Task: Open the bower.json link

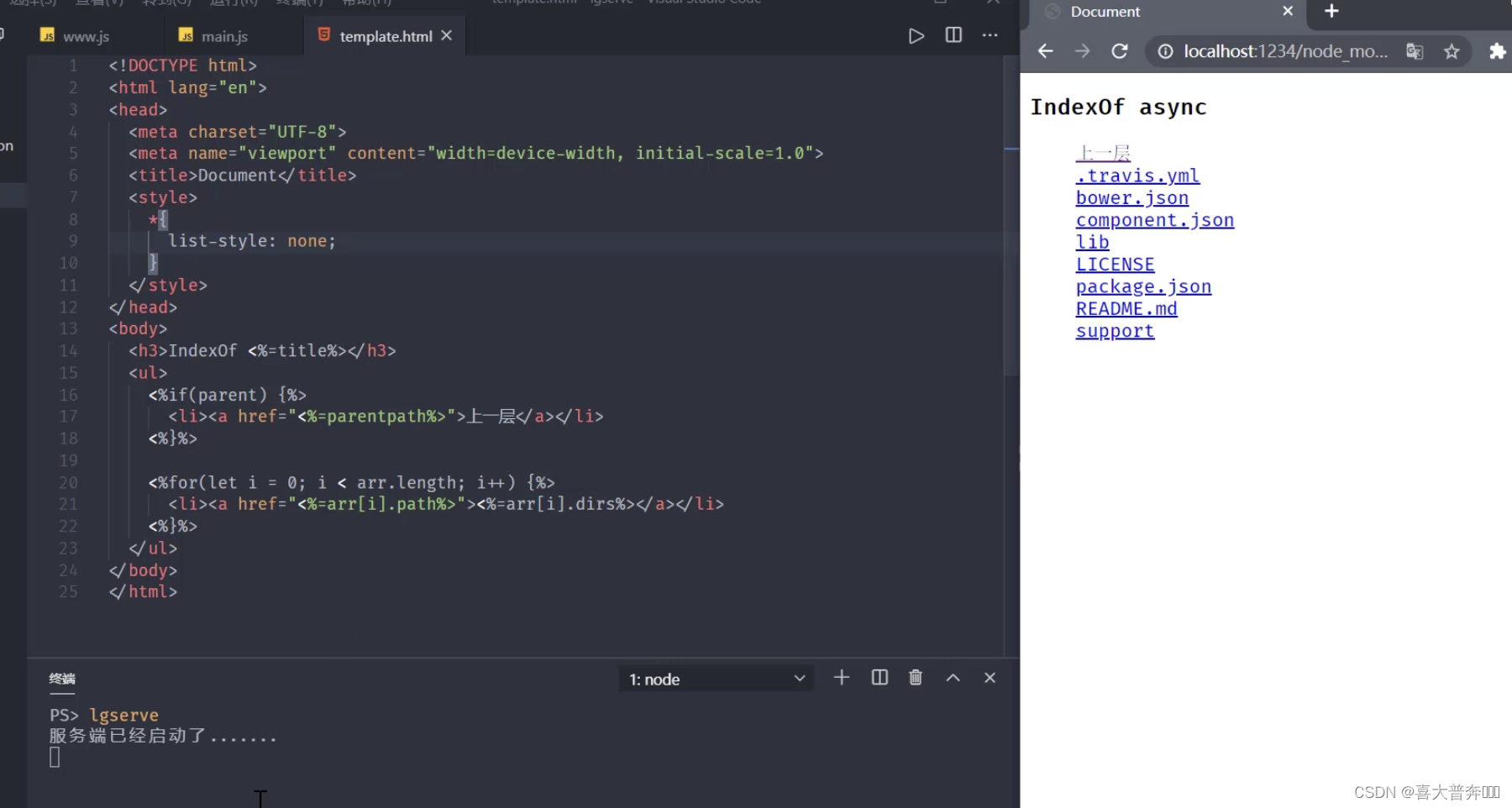Action: click(x=1132, y=198)
